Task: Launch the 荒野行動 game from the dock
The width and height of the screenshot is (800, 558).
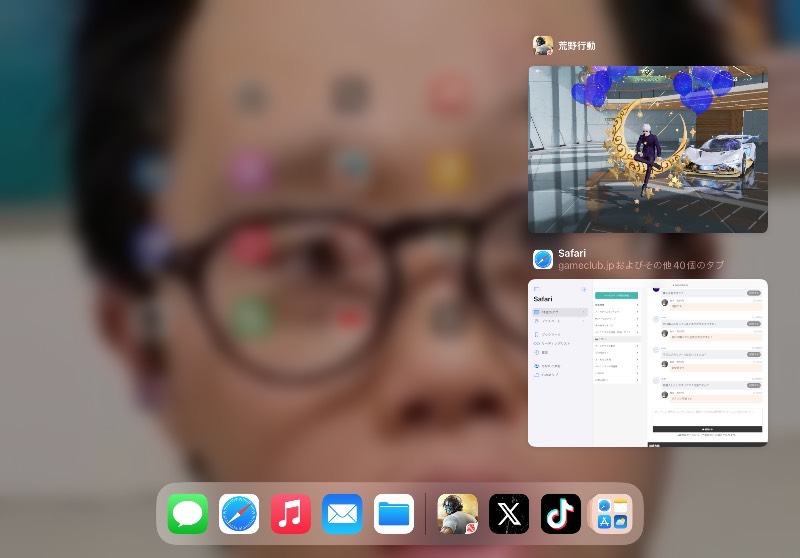Action: click(x=458, y=514)
